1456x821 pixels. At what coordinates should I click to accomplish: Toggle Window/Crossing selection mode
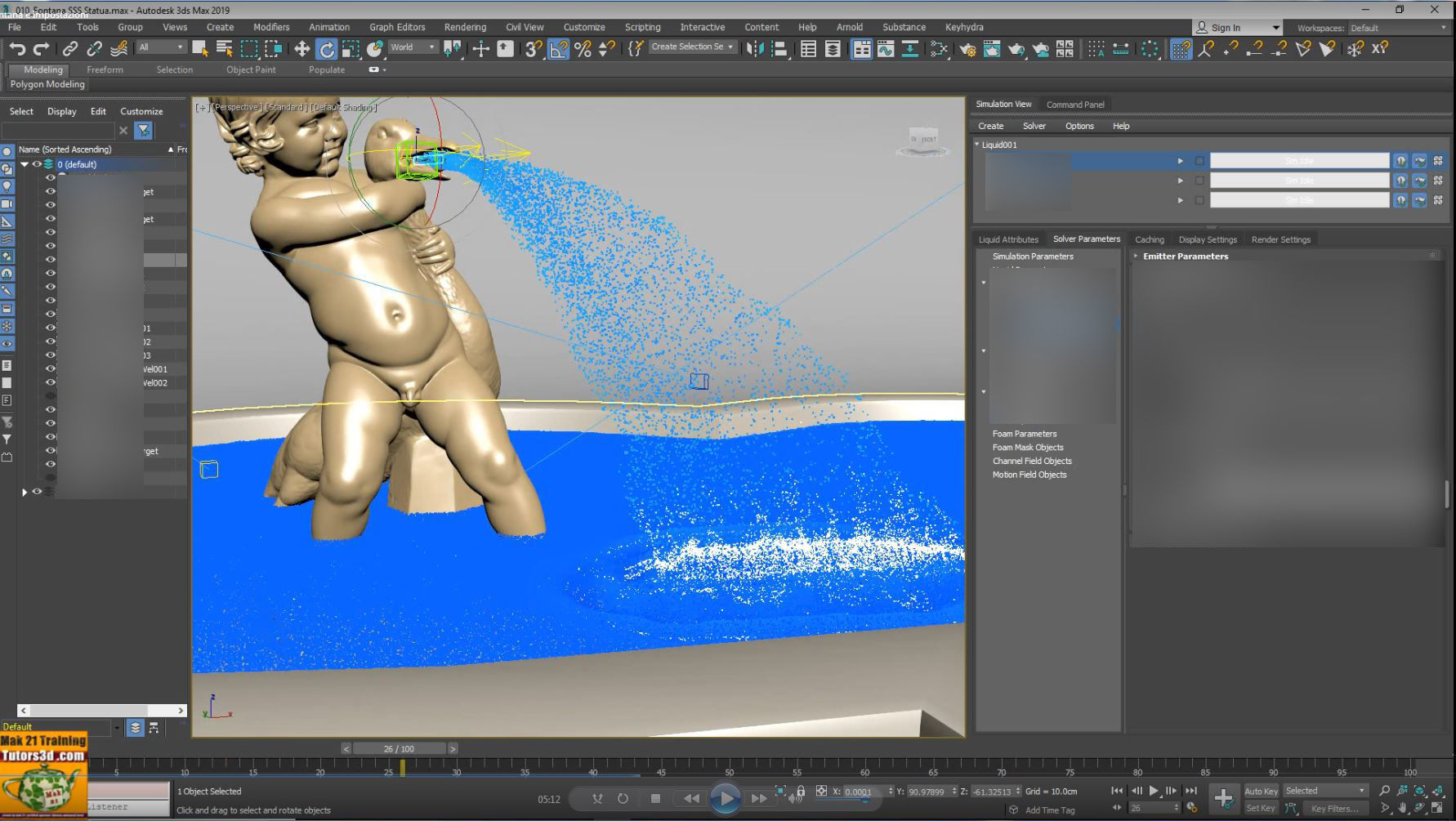point(274,49)
